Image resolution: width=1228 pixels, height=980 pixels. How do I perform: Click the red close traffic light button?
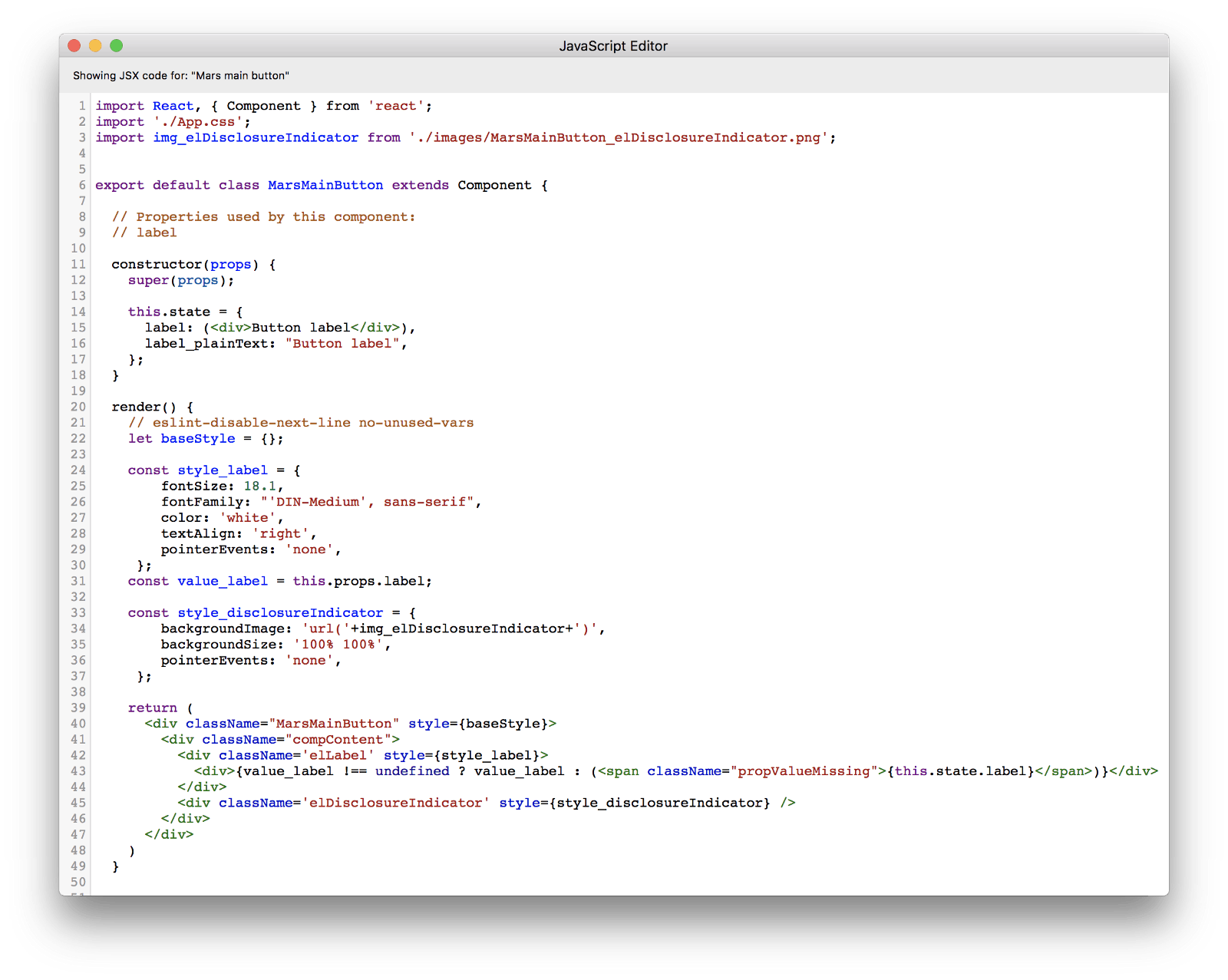tap(73, 46)
